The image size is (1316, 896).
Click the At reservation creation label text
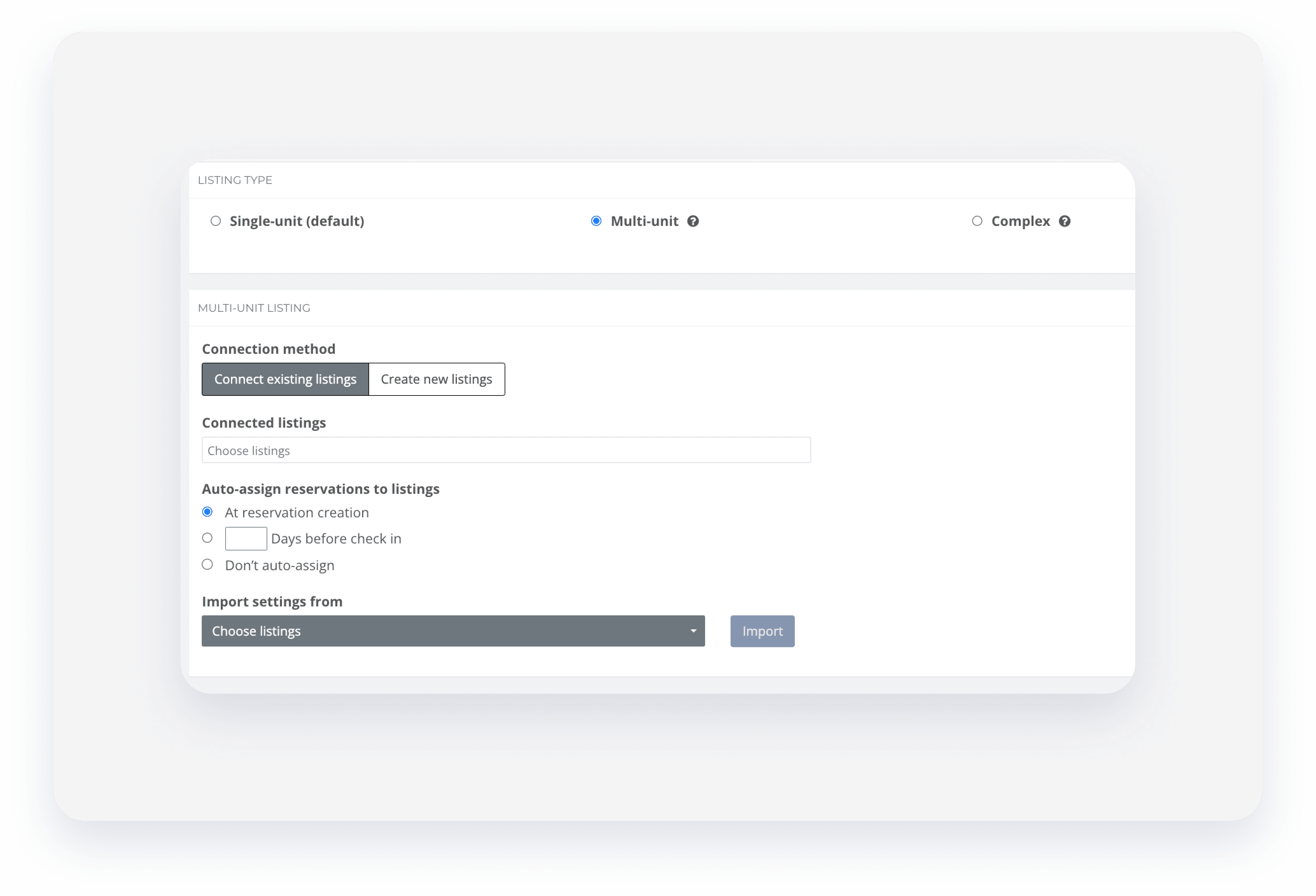click(297, 513)
